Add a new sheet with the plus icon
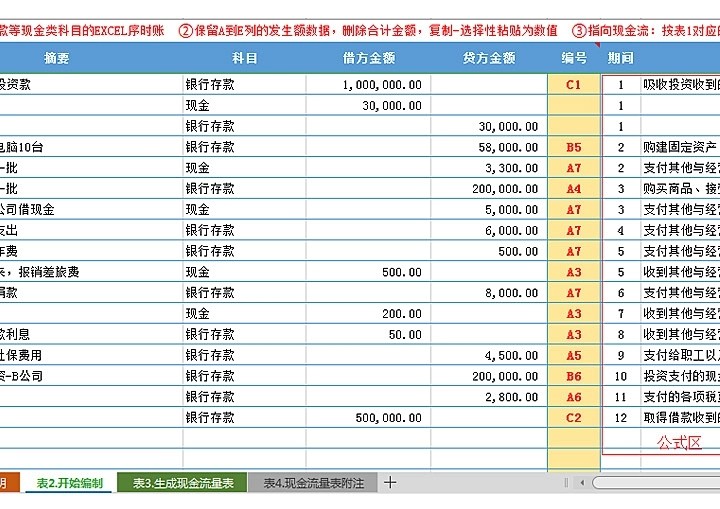 click(x=390, y=482)
